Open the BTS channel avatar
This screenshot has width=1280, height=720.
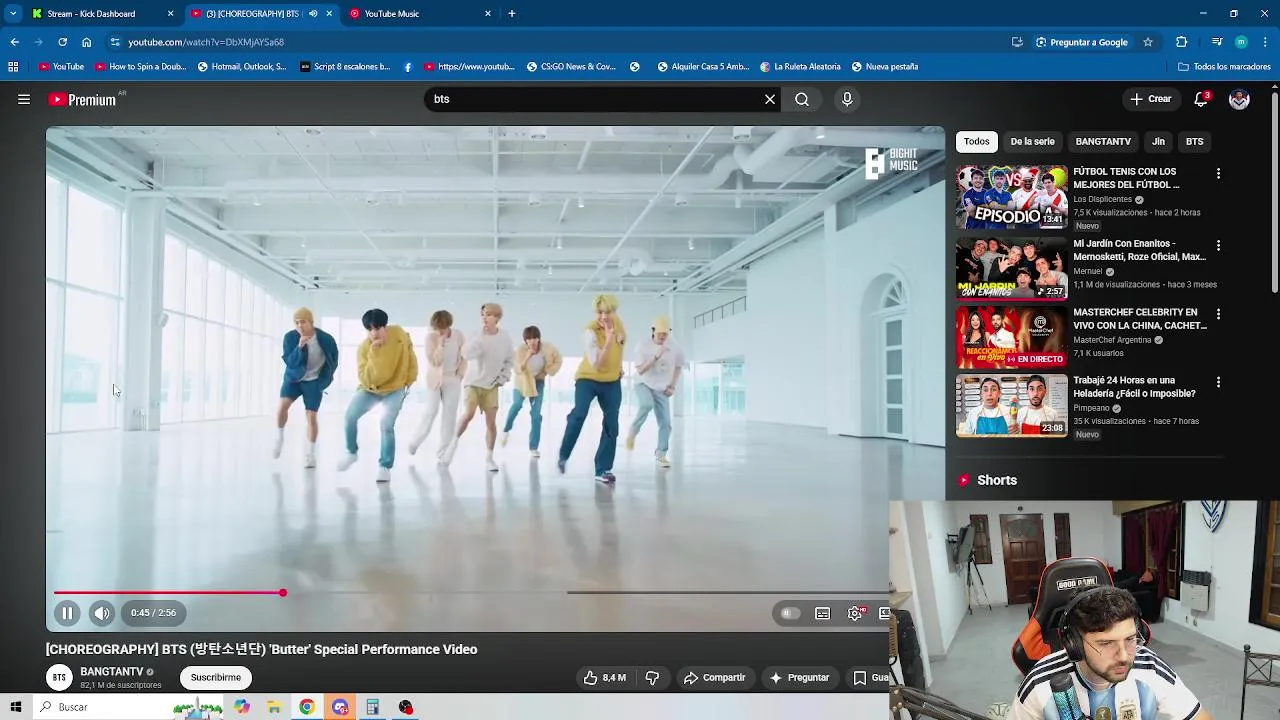tap(59, 678)
